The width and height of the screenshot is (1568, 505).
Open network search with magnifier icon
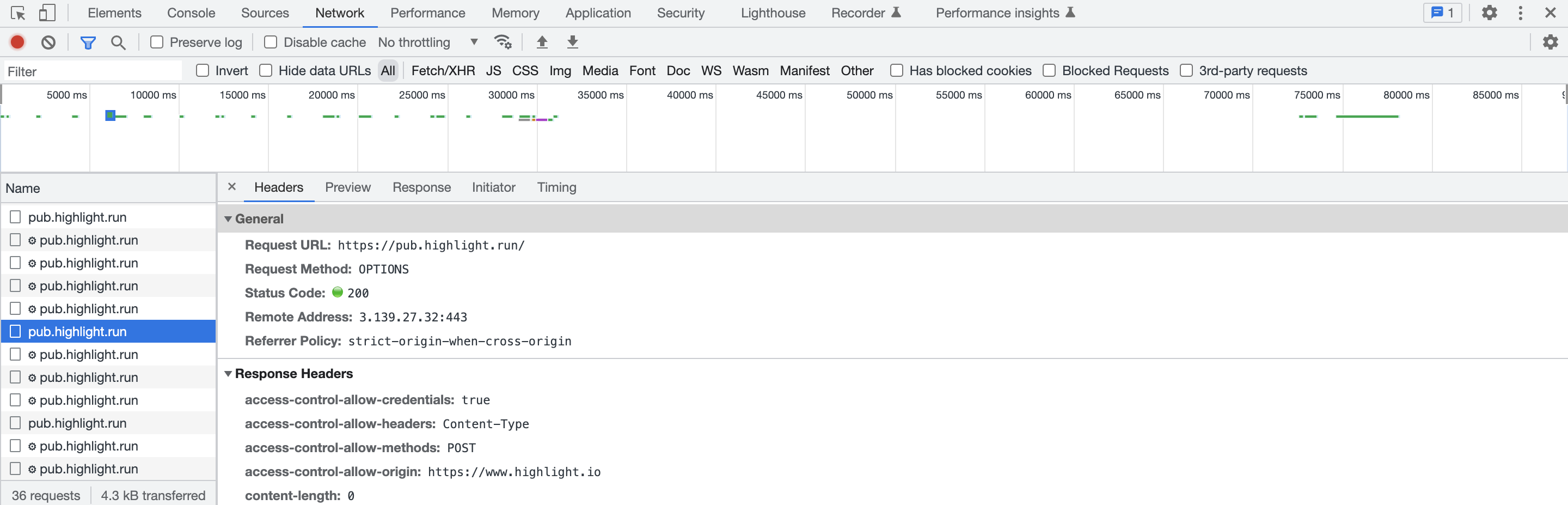tap(118, 42)
